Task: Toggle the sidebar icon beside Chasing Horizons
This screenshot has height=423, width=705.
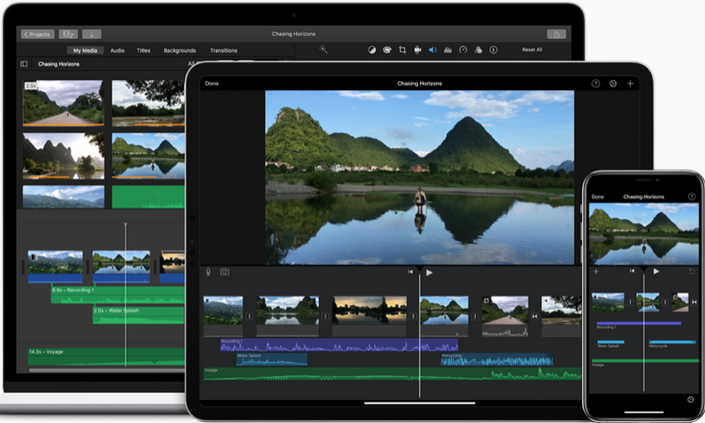Action: pyautogui.click(x=24, y=64)
